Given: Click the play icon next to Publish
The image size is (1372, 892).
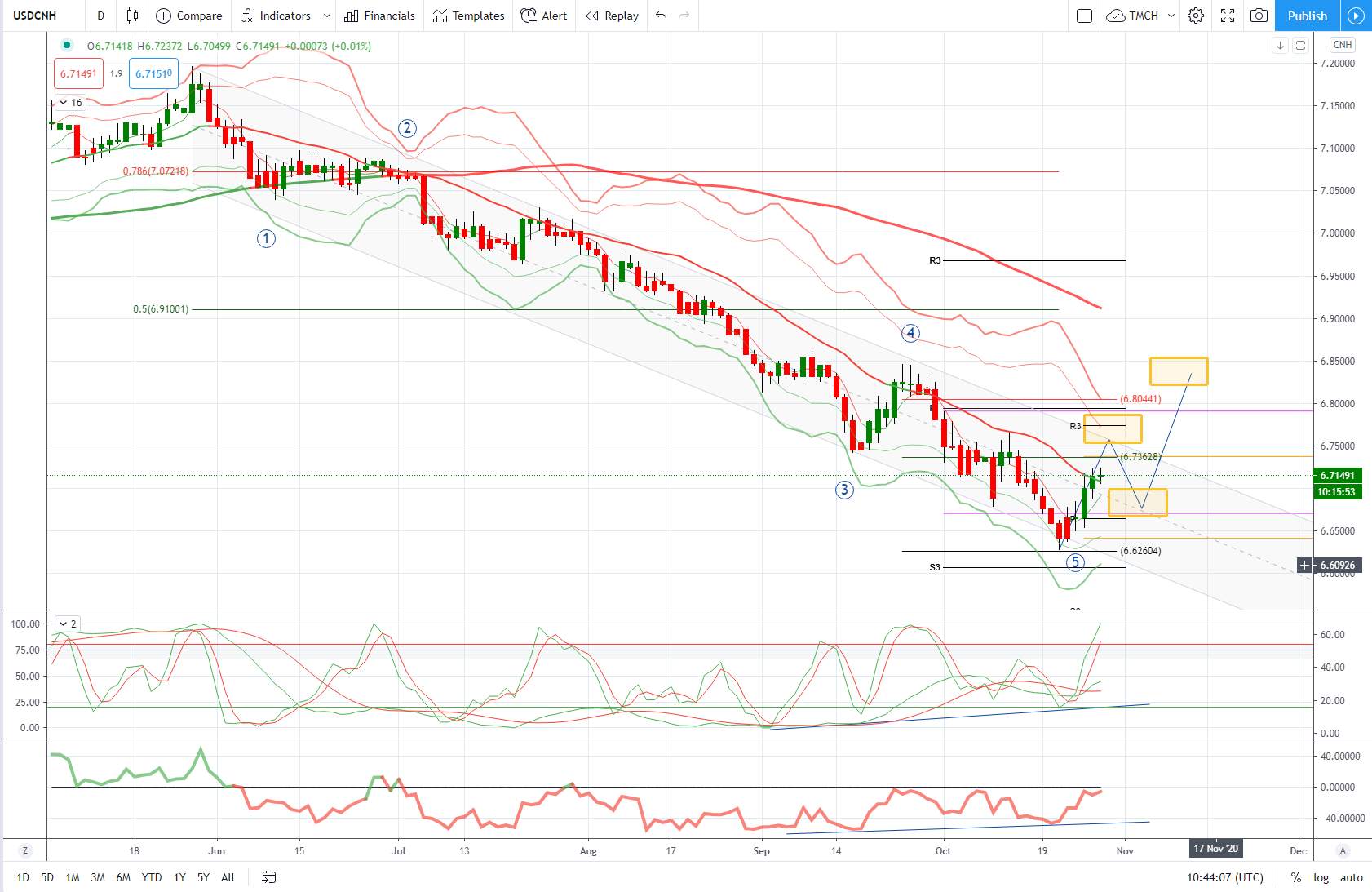Looking at the screenshot, I should coord(1356,16).
